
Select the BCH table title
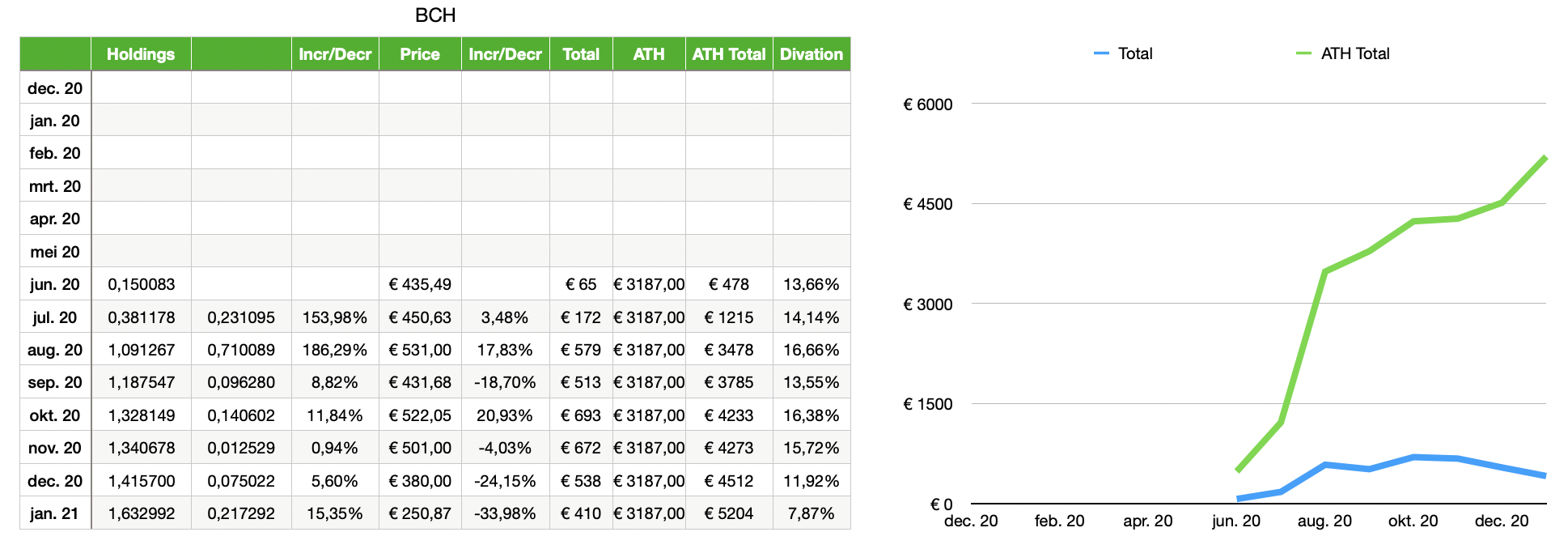[x=435, y=15]
